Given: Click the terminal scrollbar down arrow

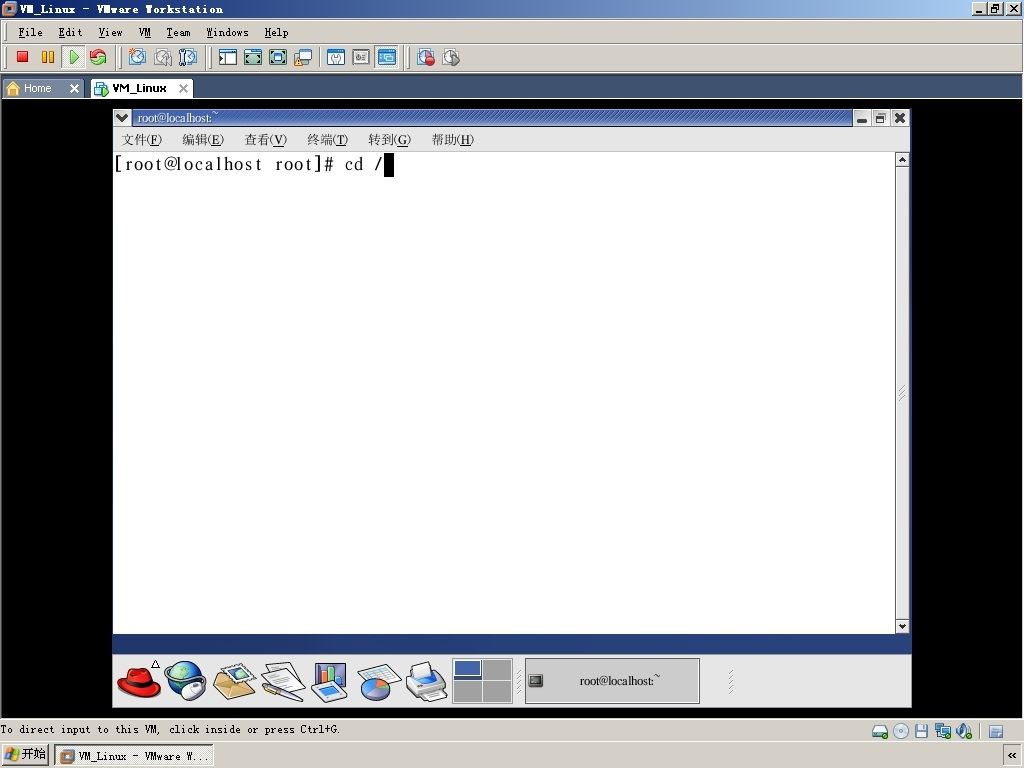Looking at the screenshot, I should pyautogui.click(x=902, y=626).
